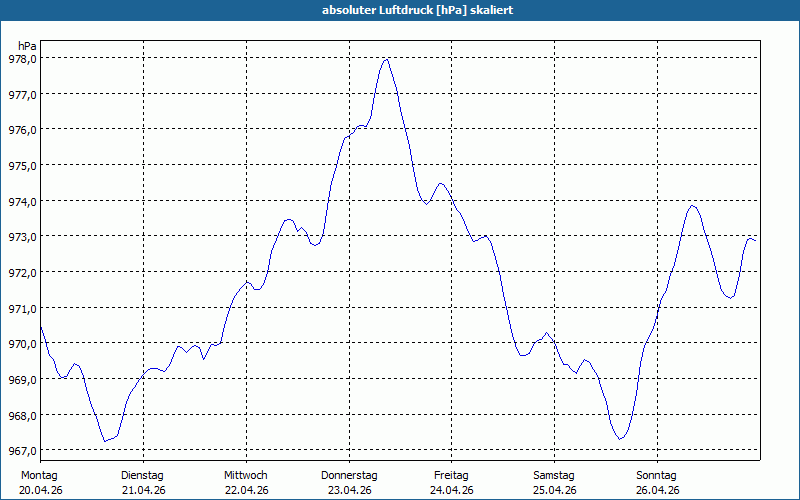800x500 pixels.
Task: Click the 967,0 axis value
Action: (22, 451)
